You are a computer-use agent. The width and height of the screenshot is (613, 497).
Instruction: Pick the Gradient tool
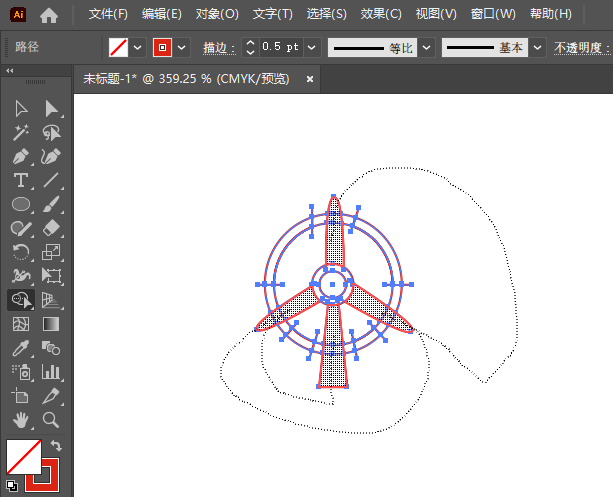pyautogui.click(x=51, y=324)
